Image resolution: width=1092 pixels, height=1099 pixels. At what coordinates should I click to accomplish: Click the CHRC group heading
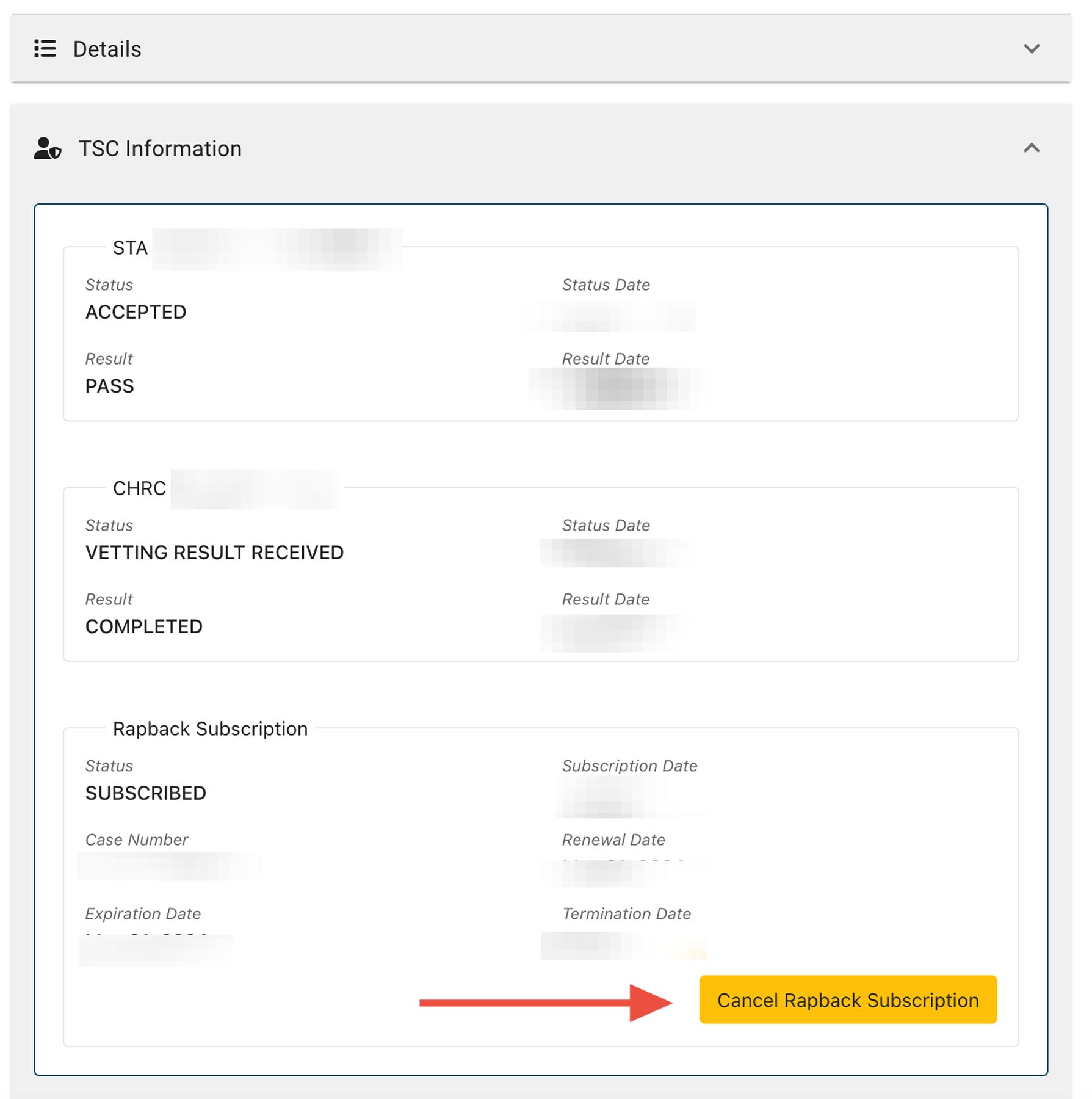click(x=139, y=488)
